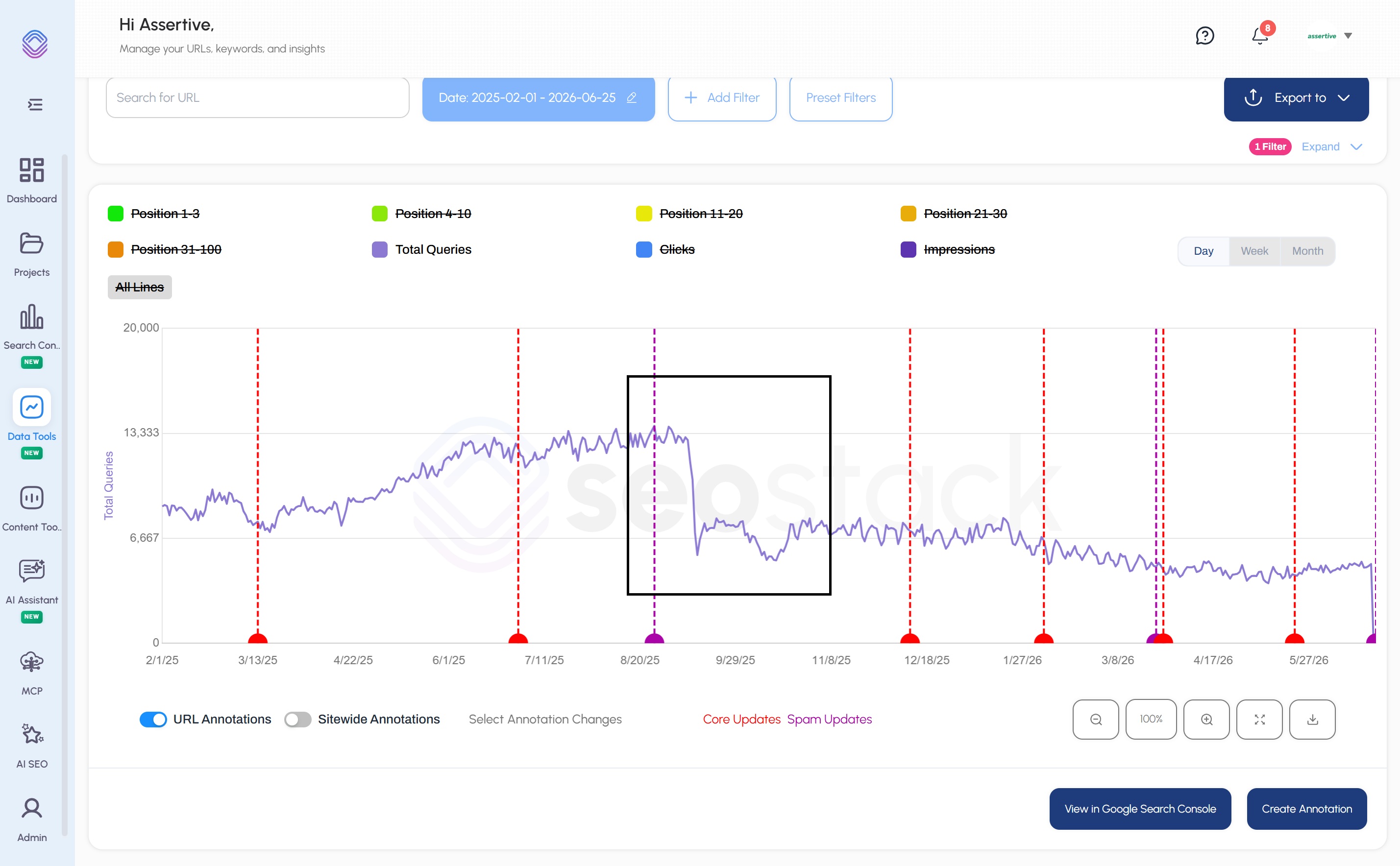
Task: Click the Position 1-3 green swatch
Action: point(115,214)
